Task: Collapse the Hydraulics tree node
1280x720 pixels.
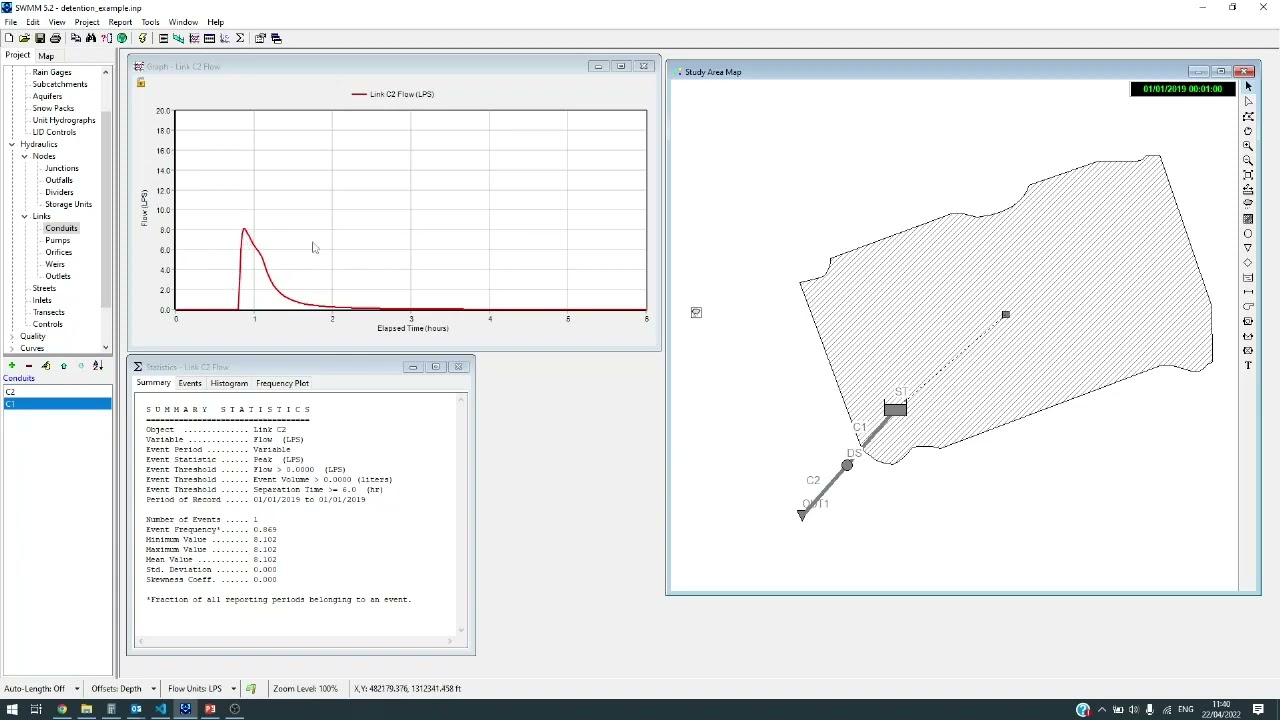Action: point(12,144)
